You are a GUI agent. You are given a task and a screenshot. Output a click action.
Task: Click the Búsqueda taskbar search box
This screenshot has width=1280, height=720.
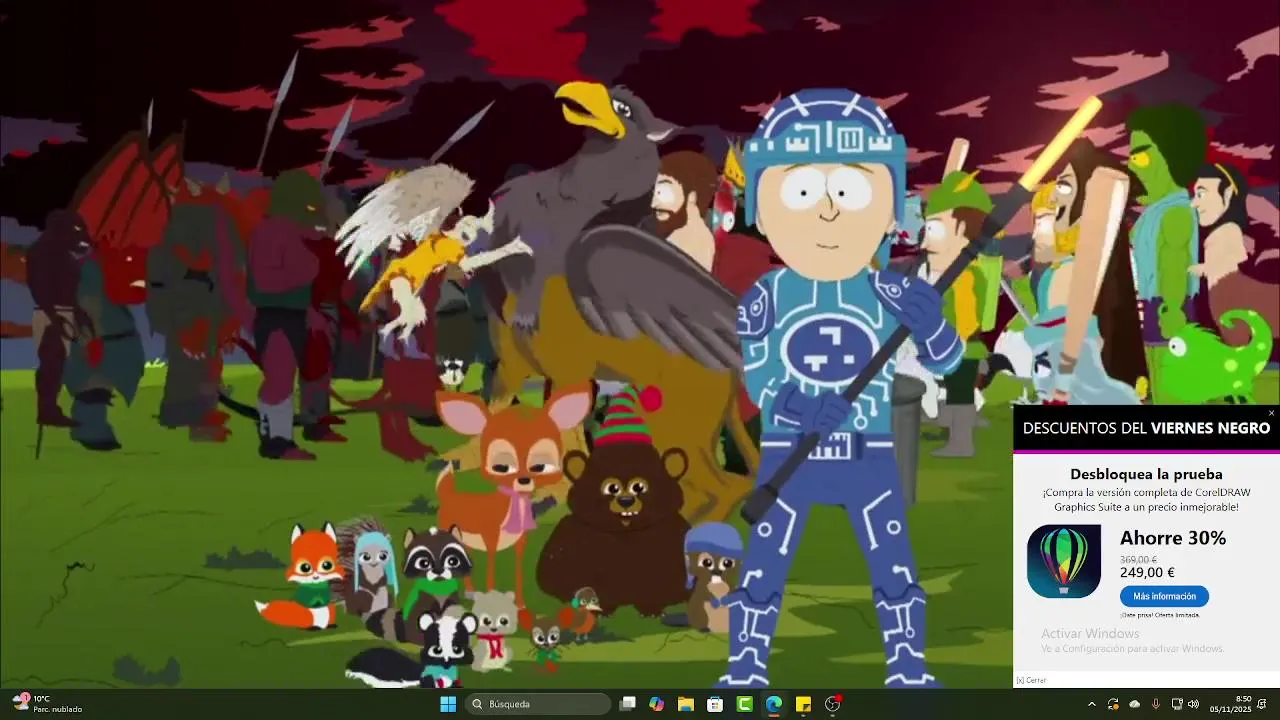click(x=539, y=704)
